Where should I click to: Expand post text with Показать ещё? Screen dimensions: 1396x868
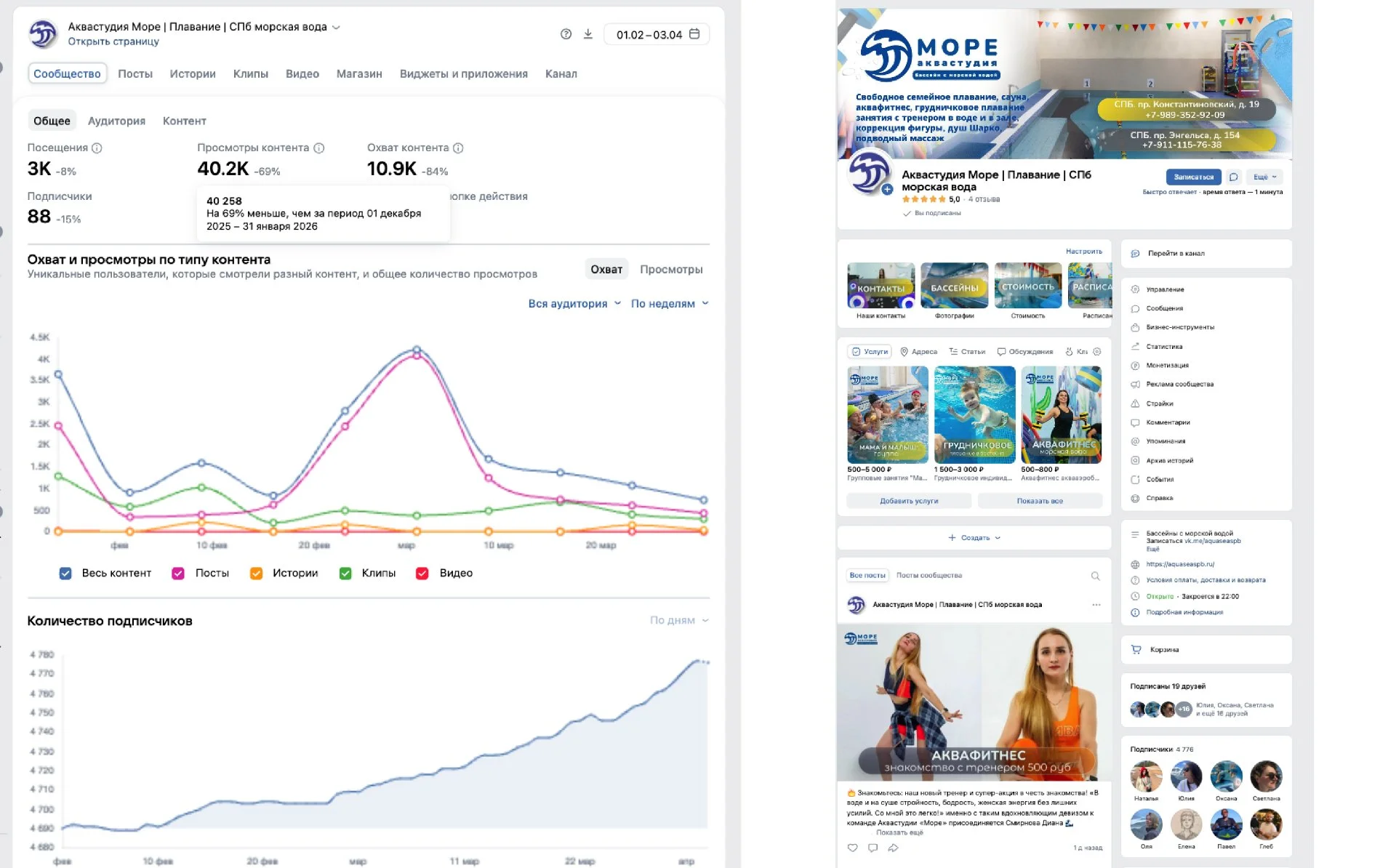point(899,832)
